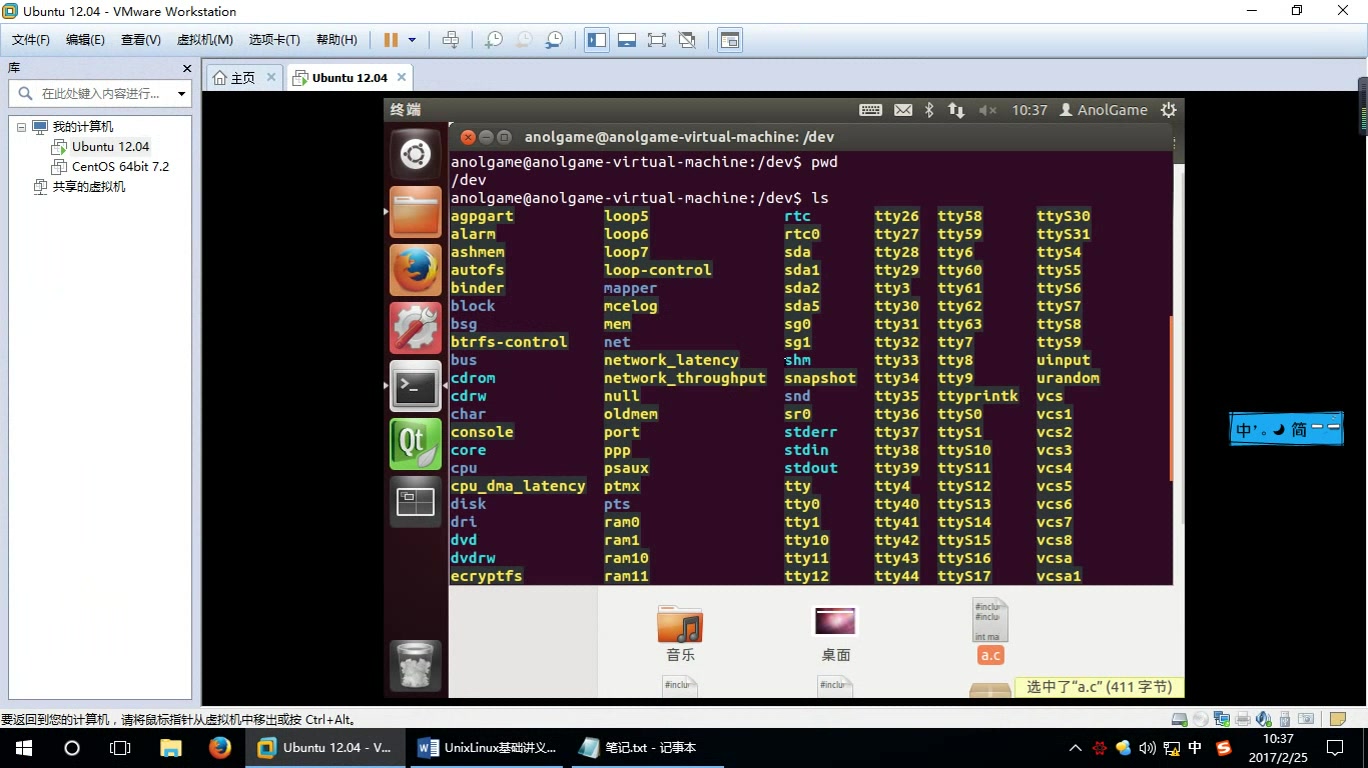Select CentOS 64bit 7.2 in the library
Viewport: 1368px width, 768px height.
point(111,167)
